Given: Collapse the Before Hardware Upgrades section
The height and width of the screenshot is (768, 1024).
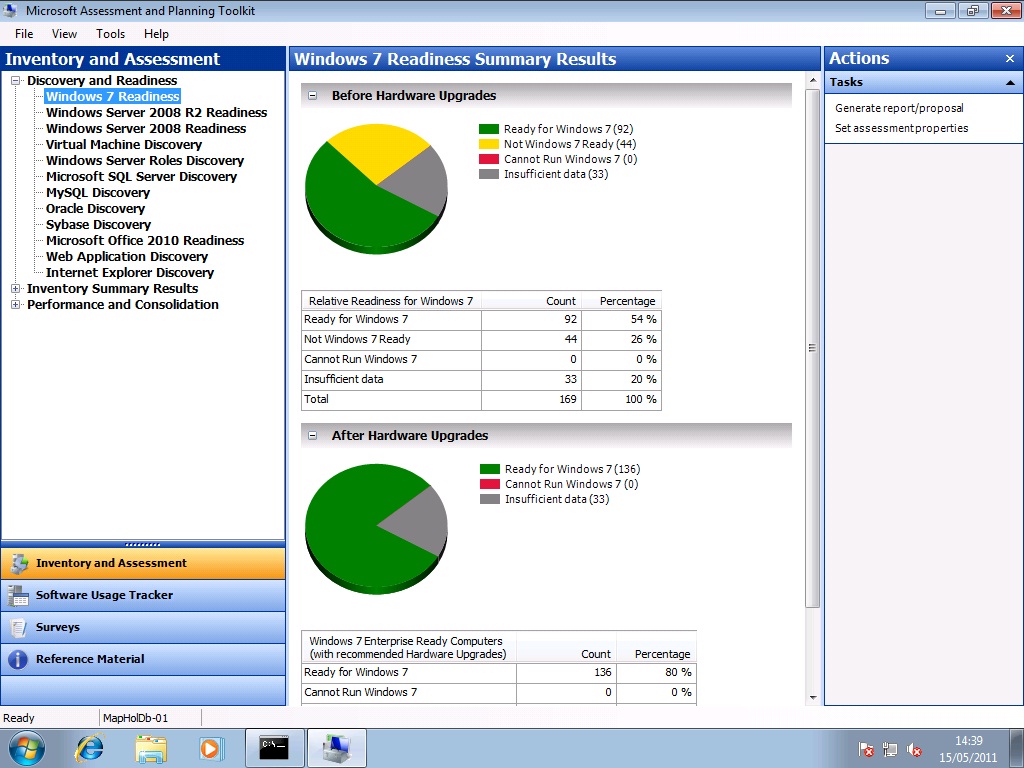Looking at the screenshot, I should 313,95.
